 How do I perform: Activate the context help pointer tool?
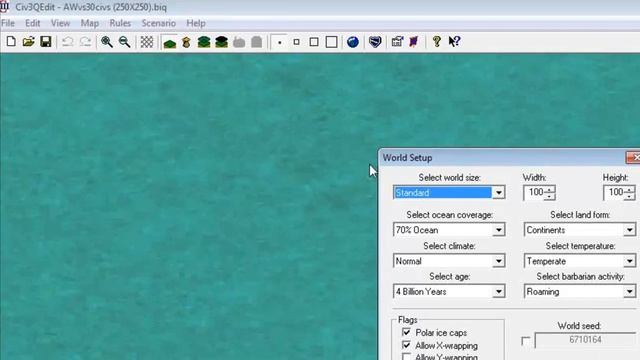(x=454, y=42)
